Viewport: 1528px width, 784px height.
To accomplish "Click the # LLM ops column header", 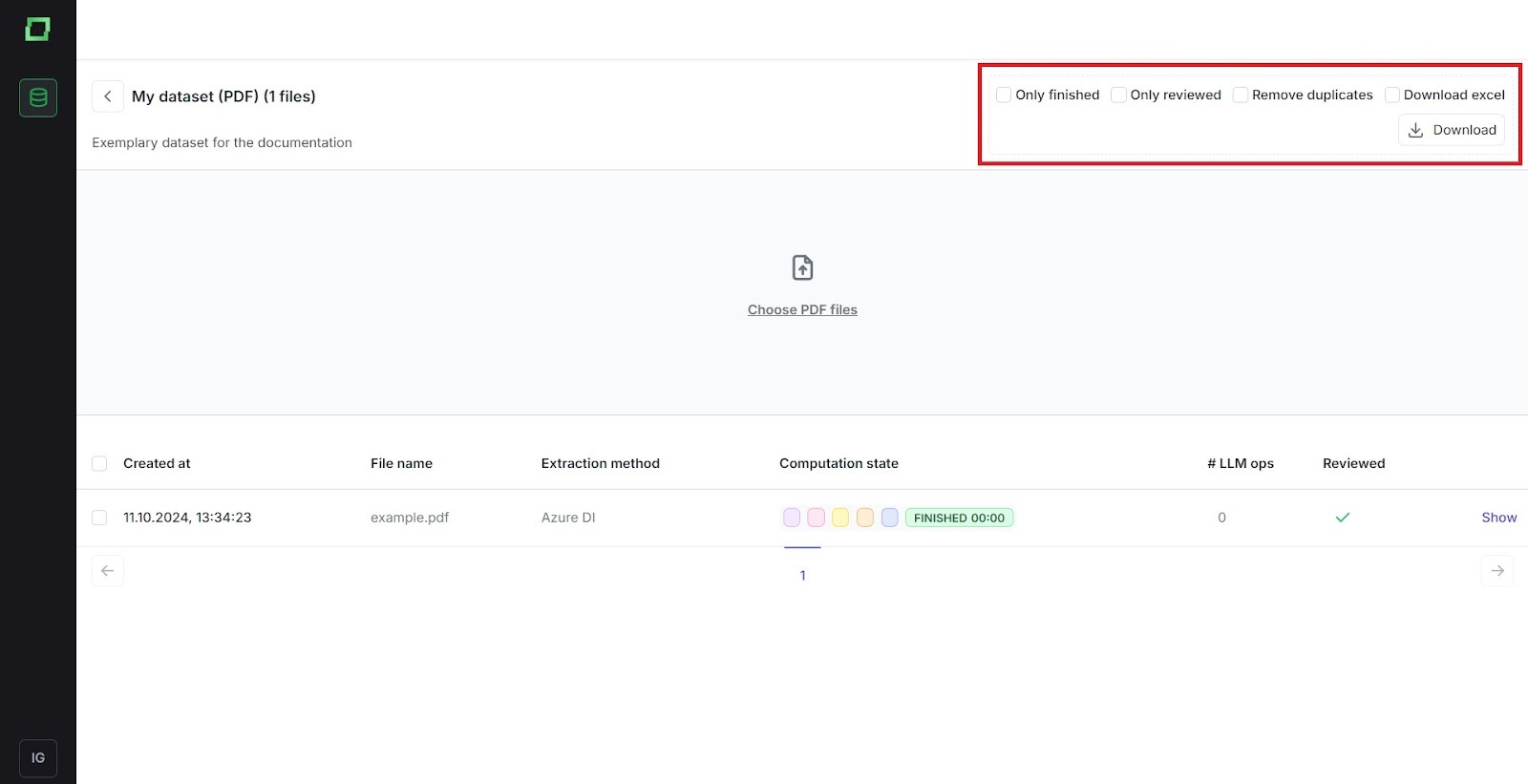I will tap(1241, 463).
